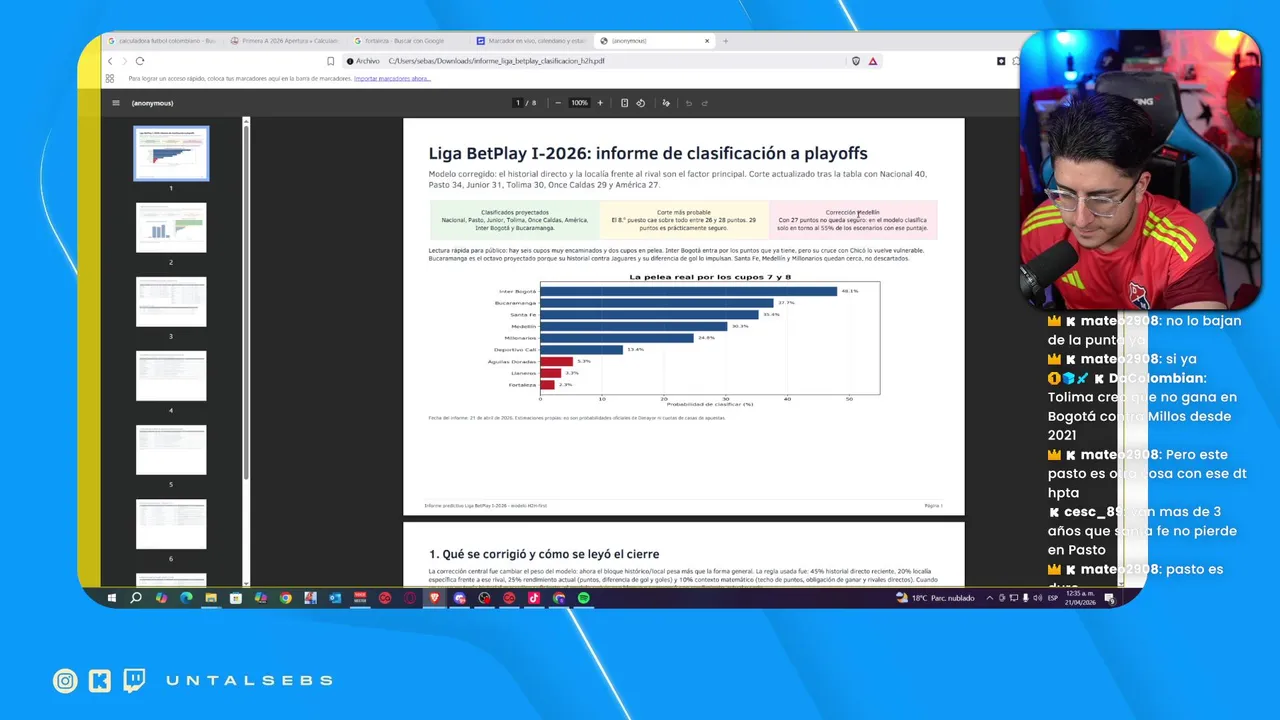1280x720 pixels.
Task: Click the Clasificados proyectados green box
Action: tap(515, 220)
